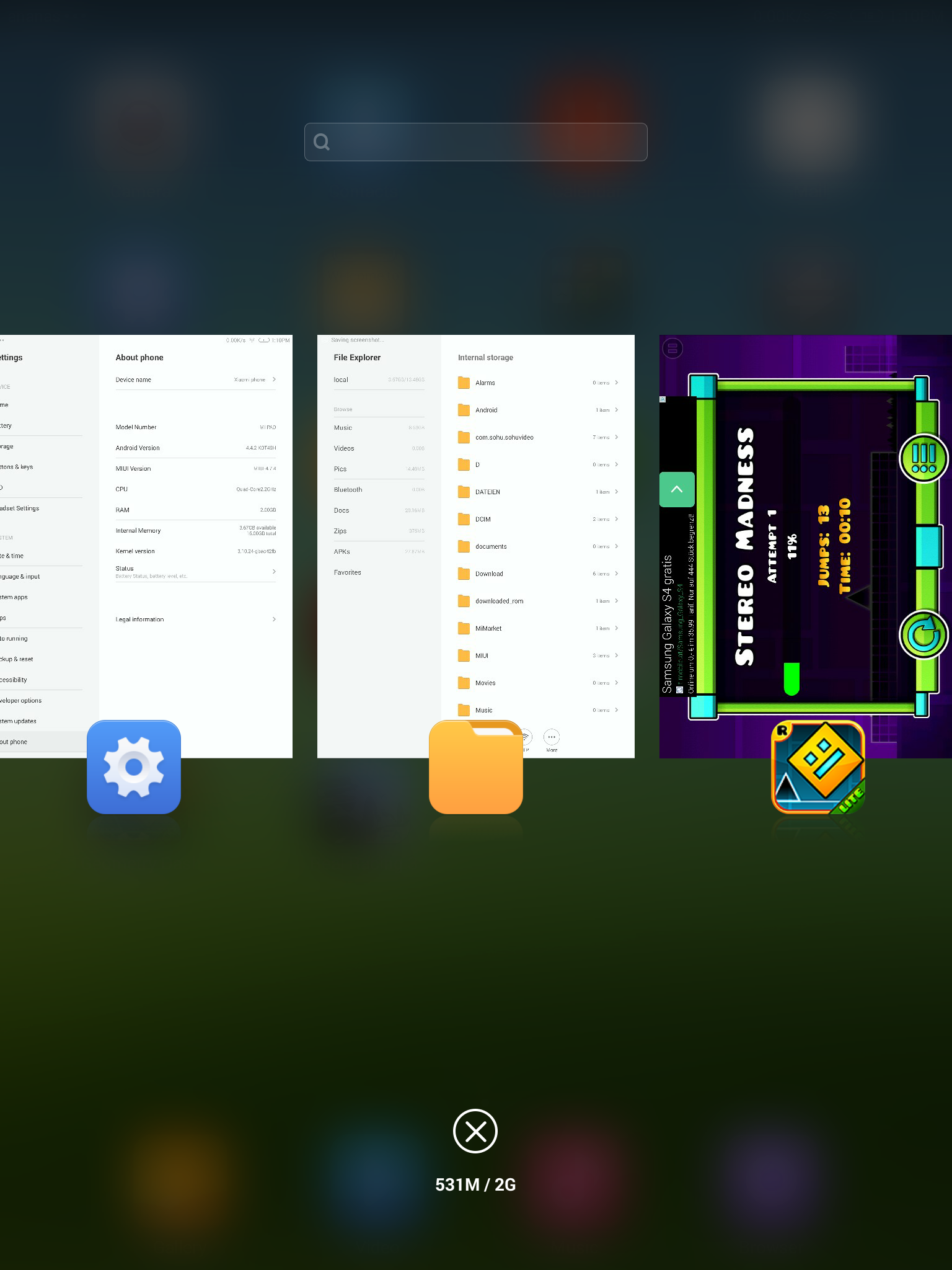Click the CPU row in About phone
This screenshot has height=1270, width=952.
(195, 489)
